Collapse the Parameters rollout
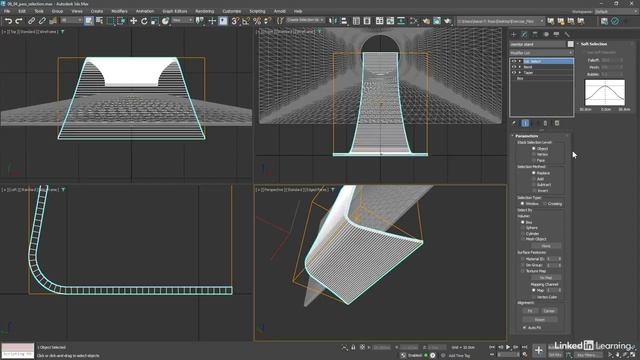640x360 pixels. [526, 136]
